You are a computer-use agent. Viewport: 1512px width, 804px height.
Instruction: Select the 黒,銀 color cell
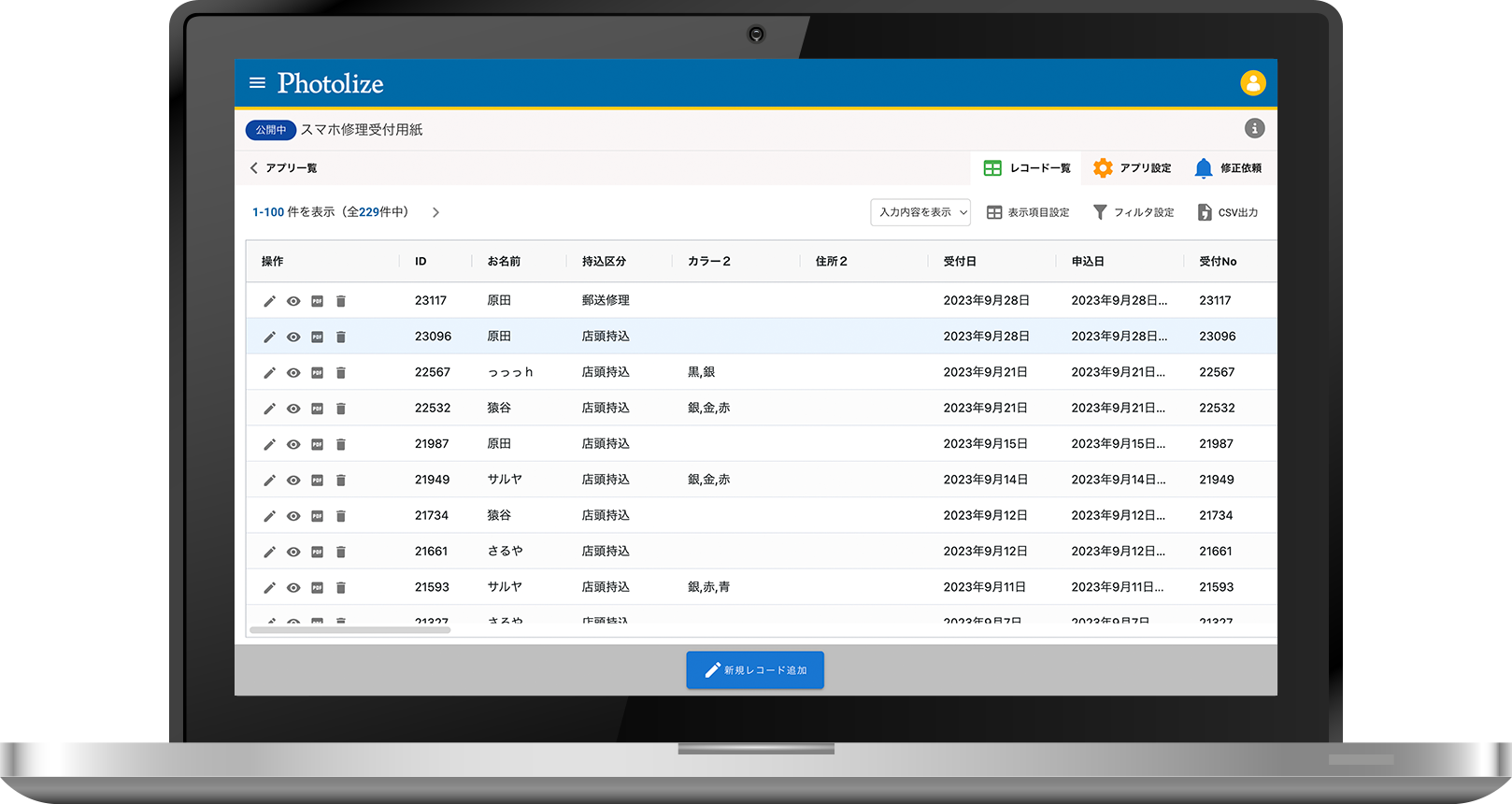[701, 372]
